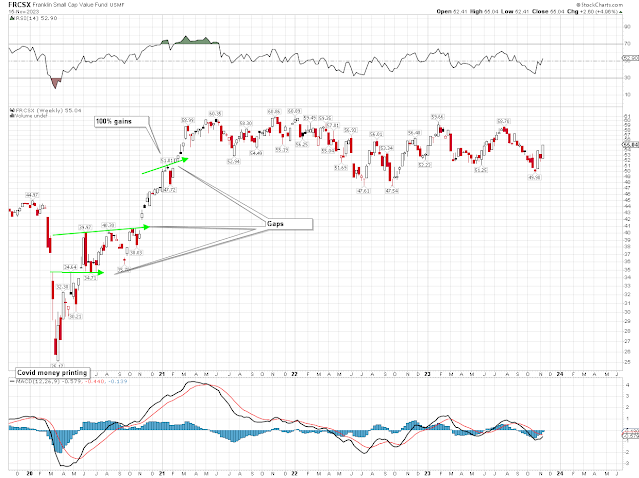The image size is (639, 478).
Task: Click the 'Gaps' annotation box
Action: click(290, 224)
